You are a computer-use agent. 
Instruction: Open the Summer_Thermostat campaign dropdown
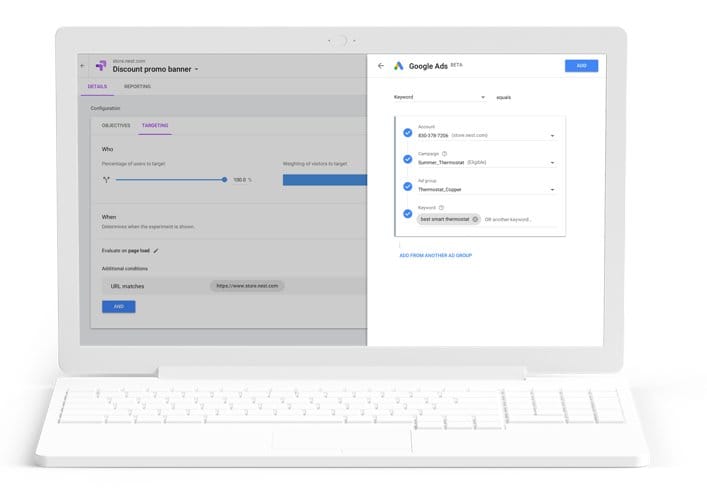click(553, 162)
